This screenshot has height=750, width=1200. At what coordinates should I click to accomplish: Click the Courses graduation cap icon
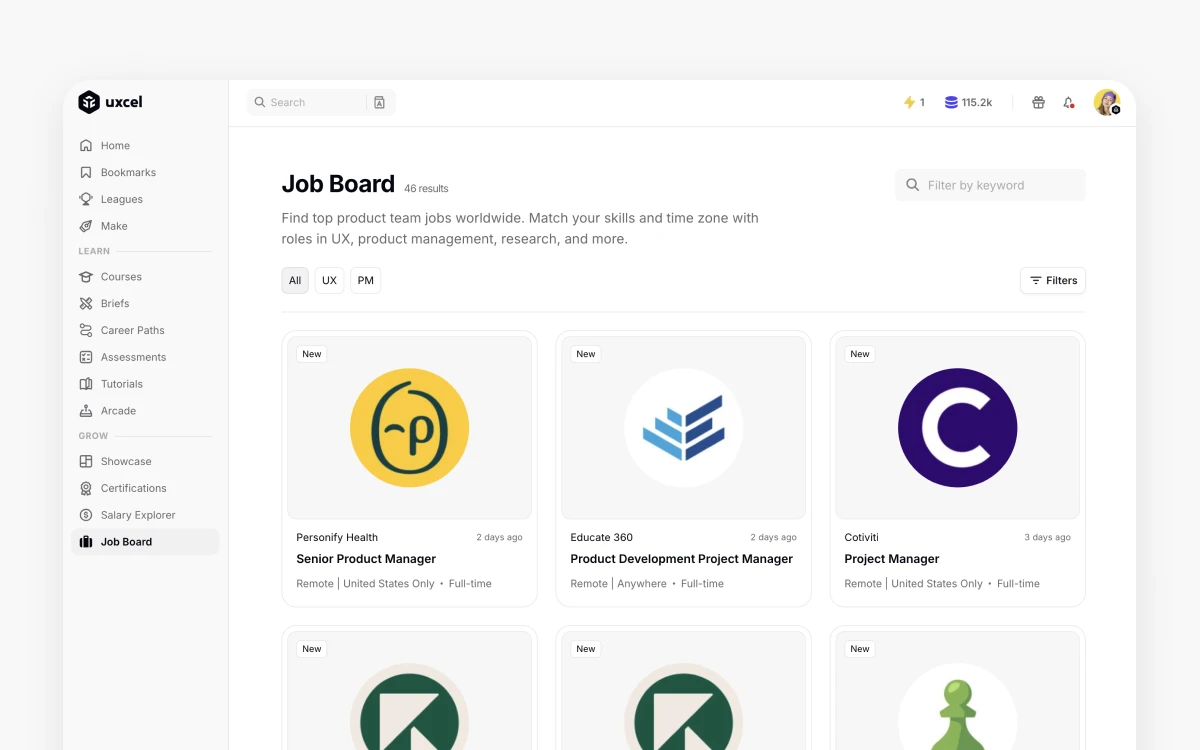click(x=86, y=277)
